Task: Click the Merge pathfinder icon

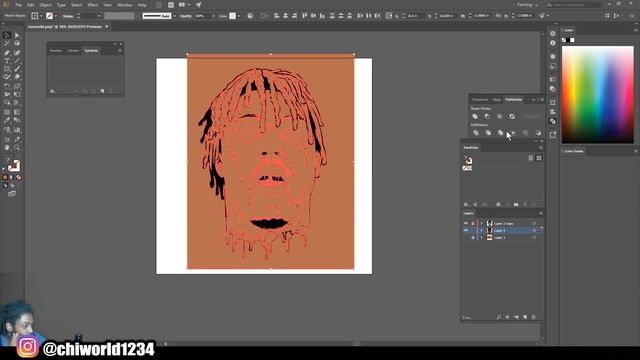Action: click(500, 133)
